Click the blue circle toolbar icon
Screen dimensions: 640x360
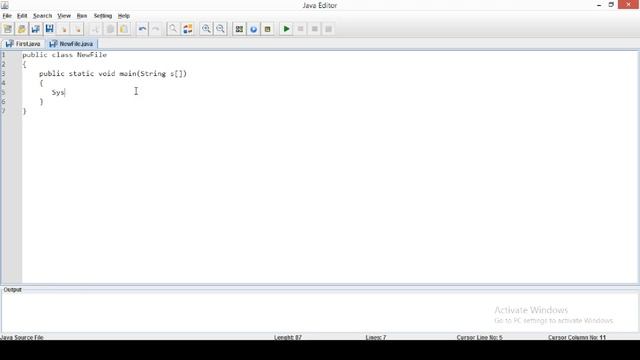coord(253,29)
